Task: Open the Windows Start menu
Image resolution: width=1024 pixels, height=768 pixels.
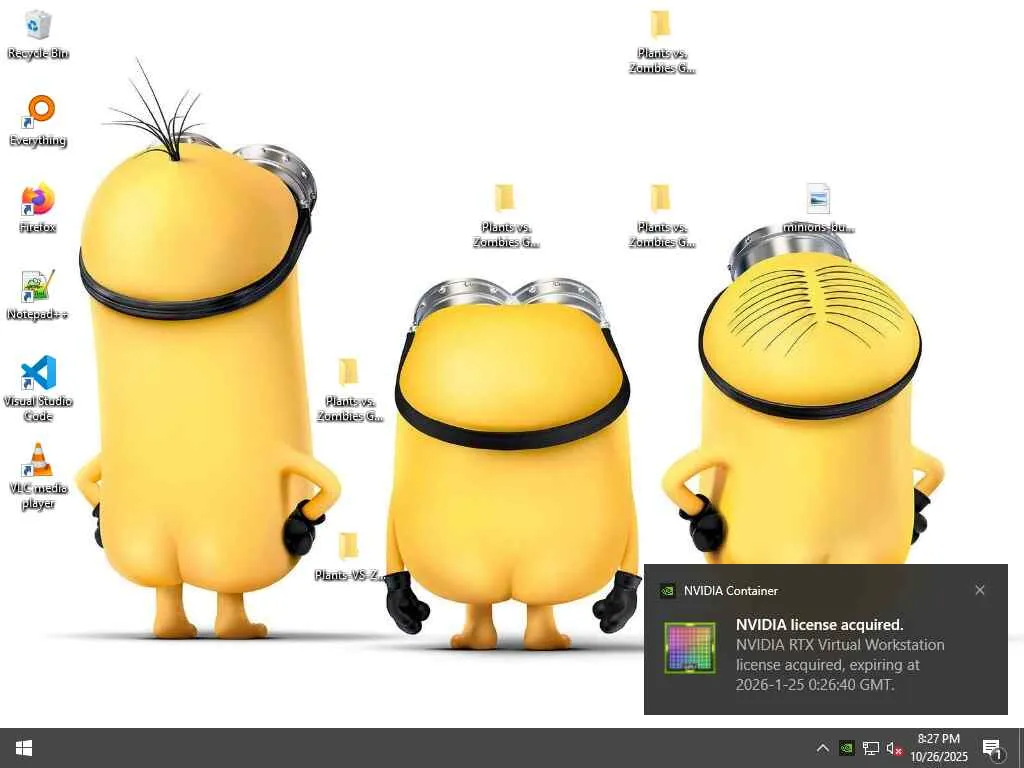Action: point(24,748)
